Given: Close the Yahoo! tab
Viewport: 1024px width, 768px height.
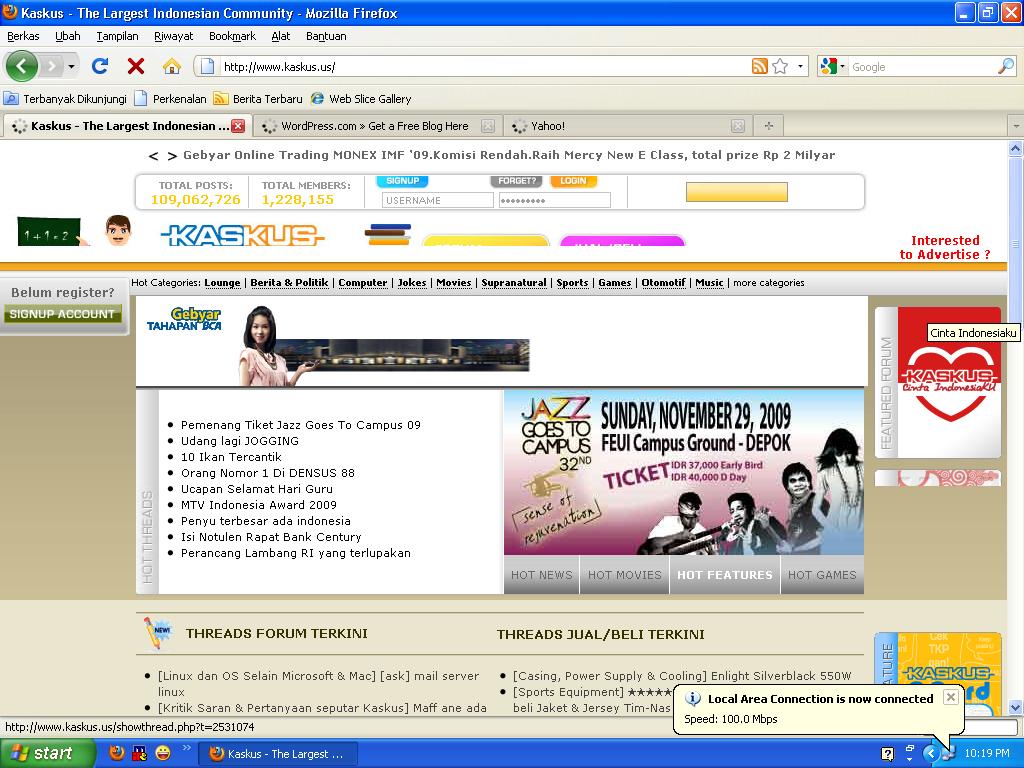Looking at the screenshot, I should 737,126.
